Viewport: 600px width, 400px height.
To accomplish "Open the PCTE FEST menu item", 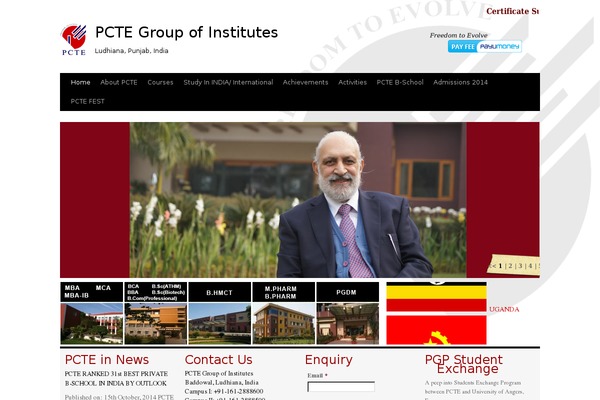I will click(x=87, y=101).
